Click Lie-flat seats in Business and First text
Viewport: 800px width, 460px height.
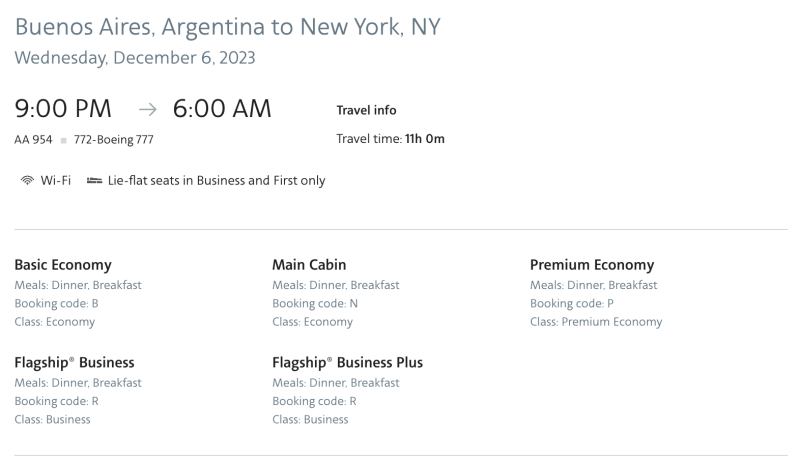[216, 181]
